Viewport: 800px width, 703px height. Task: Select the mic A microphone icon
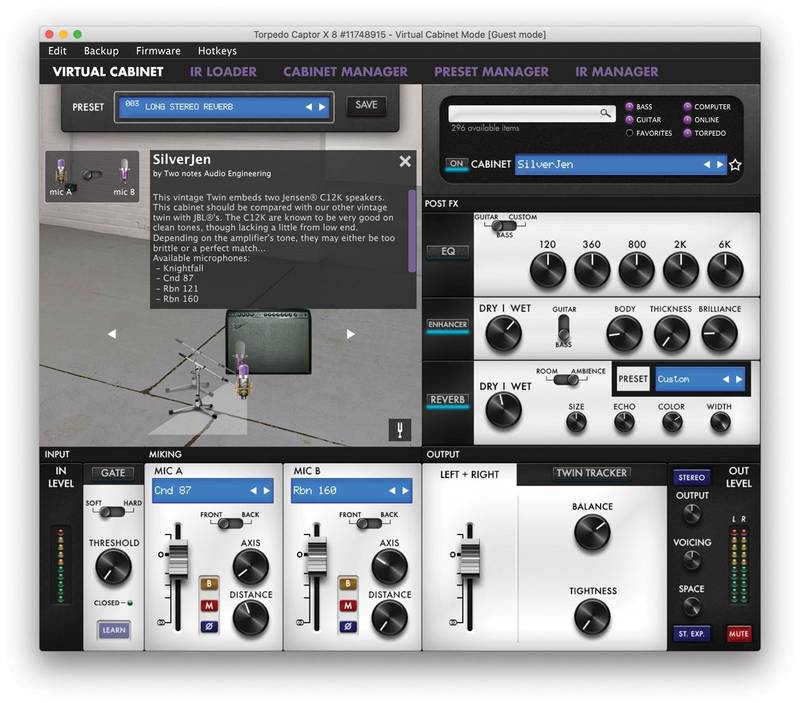61,171
